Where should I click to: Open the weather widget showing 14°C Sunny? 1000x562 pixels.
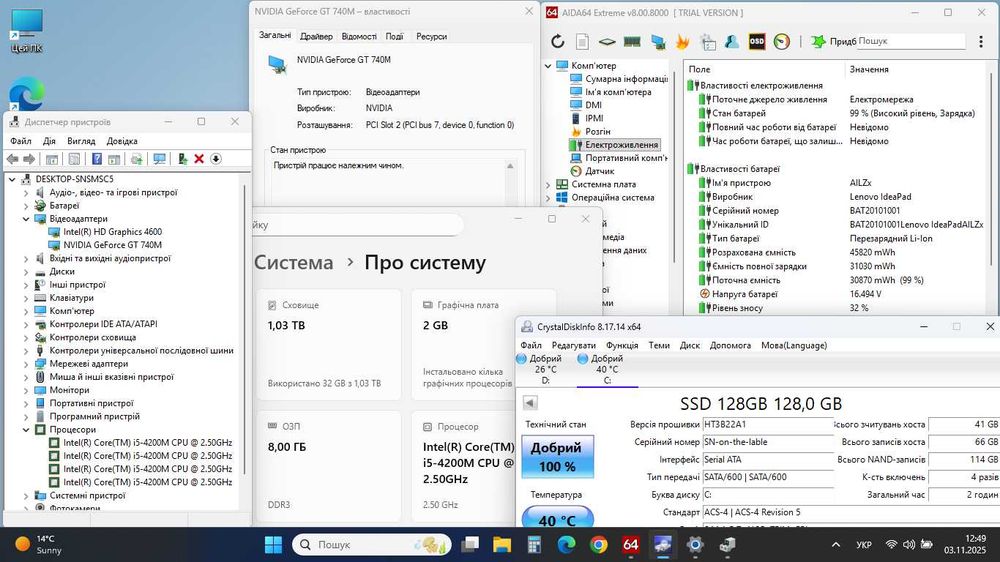(40, 545)
